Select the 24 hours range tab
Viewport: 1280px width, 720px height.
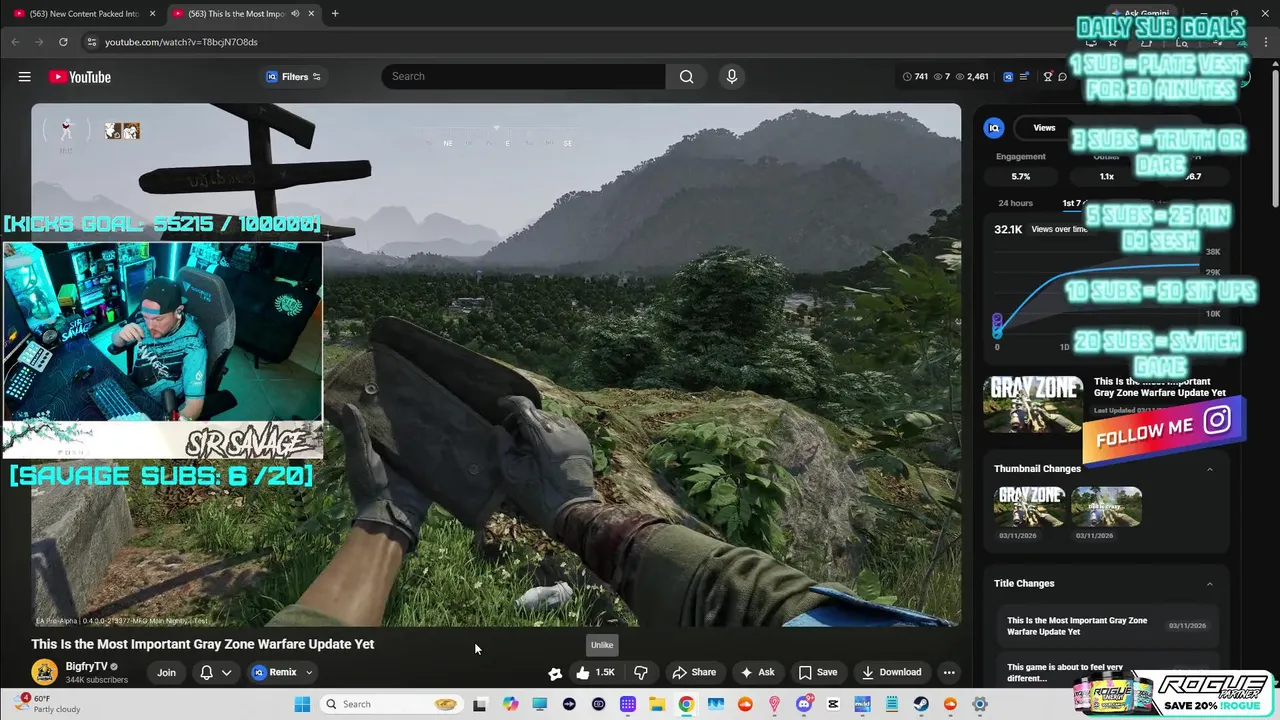[x=1015, y=203]
